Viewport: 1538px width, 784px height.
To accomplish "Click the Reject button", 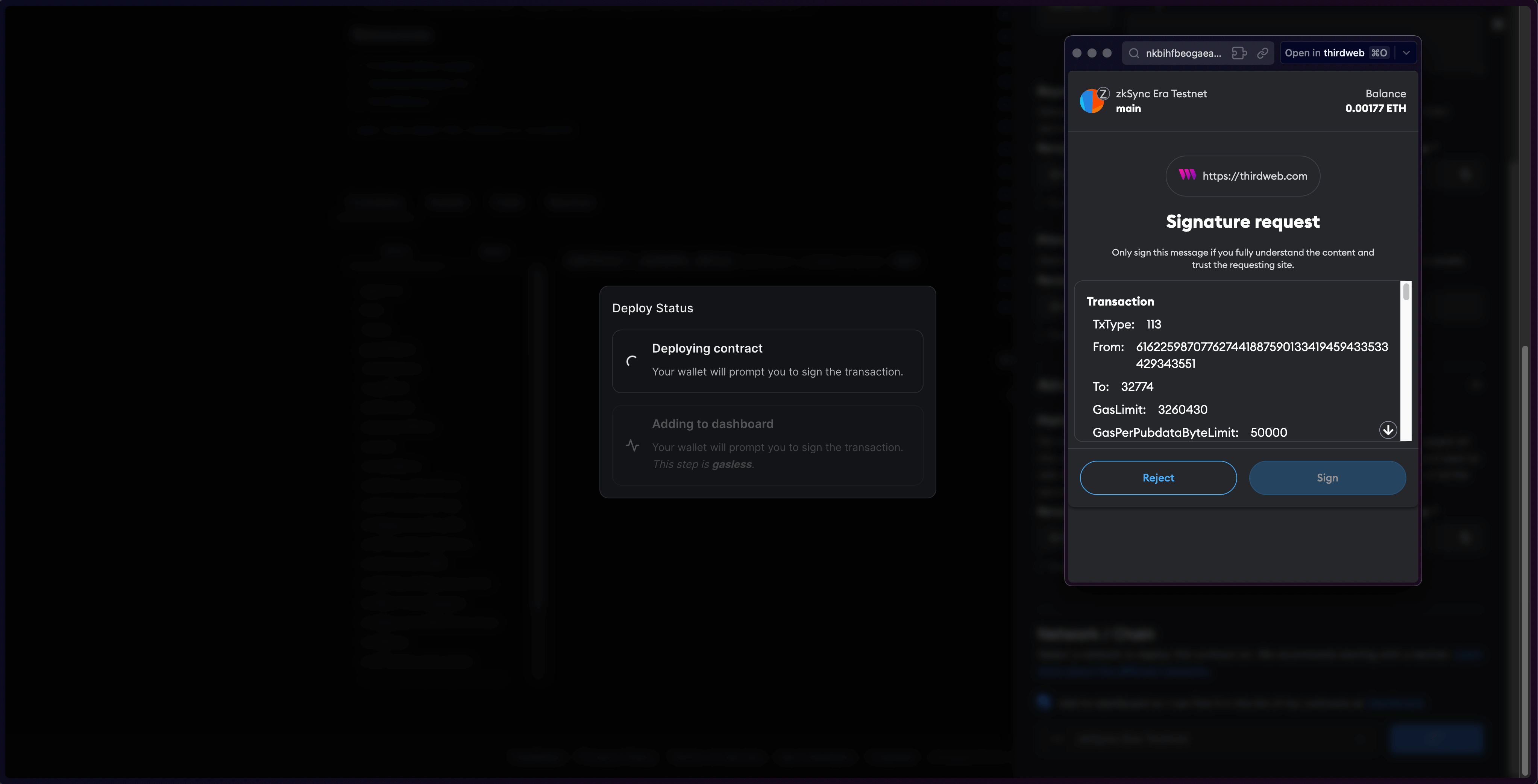I will tap(1158, 477).
